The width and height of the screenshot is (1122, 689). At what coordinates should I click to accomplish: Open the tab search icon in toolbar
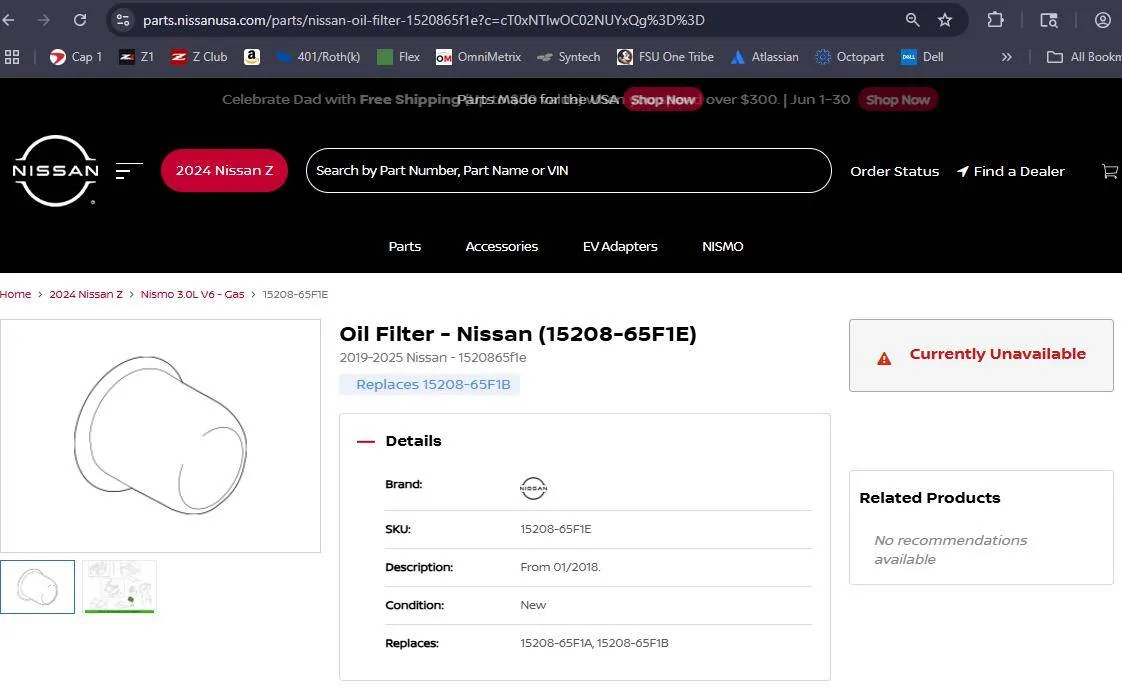pyautogui.click(x=1048, y=20)
